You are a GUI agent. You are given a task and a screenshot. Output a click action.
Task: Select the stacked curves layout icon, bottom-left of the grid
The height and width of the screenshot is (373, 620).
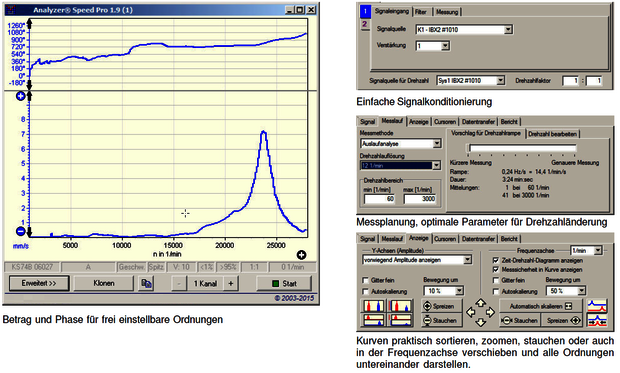[373, 320]
